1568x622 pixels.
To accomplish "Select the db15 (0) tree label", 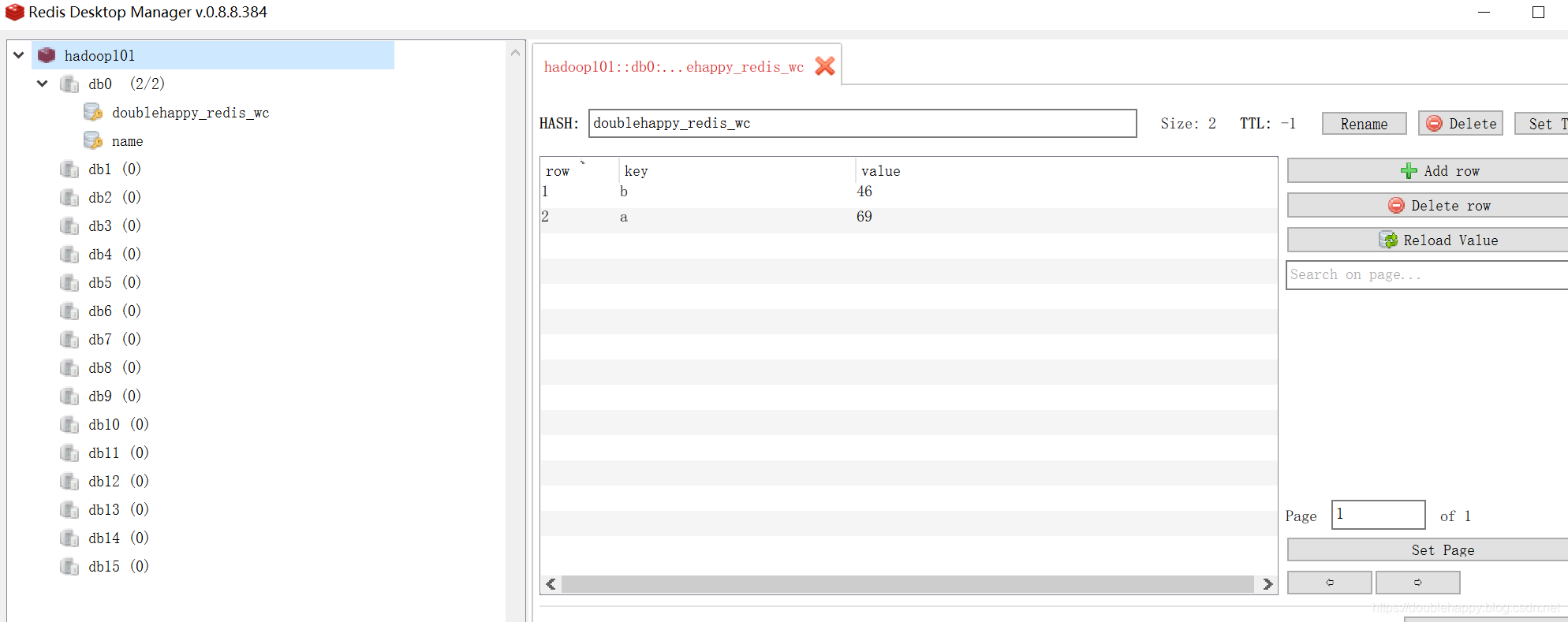I will pos(118,566).
